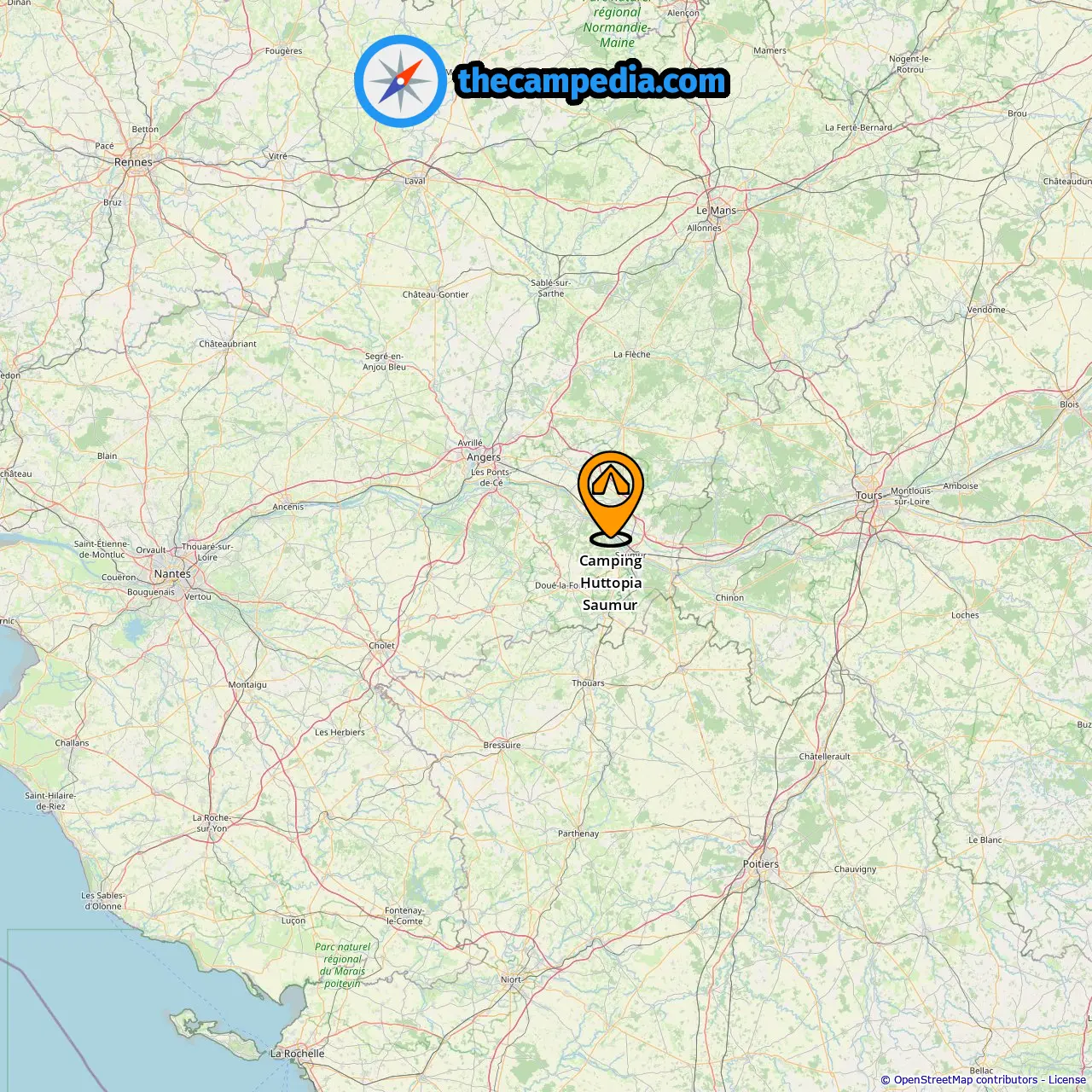Click the OpenStreetMap contributors link
This screenshot has width=1092, height=1092.
point(966,1080)
